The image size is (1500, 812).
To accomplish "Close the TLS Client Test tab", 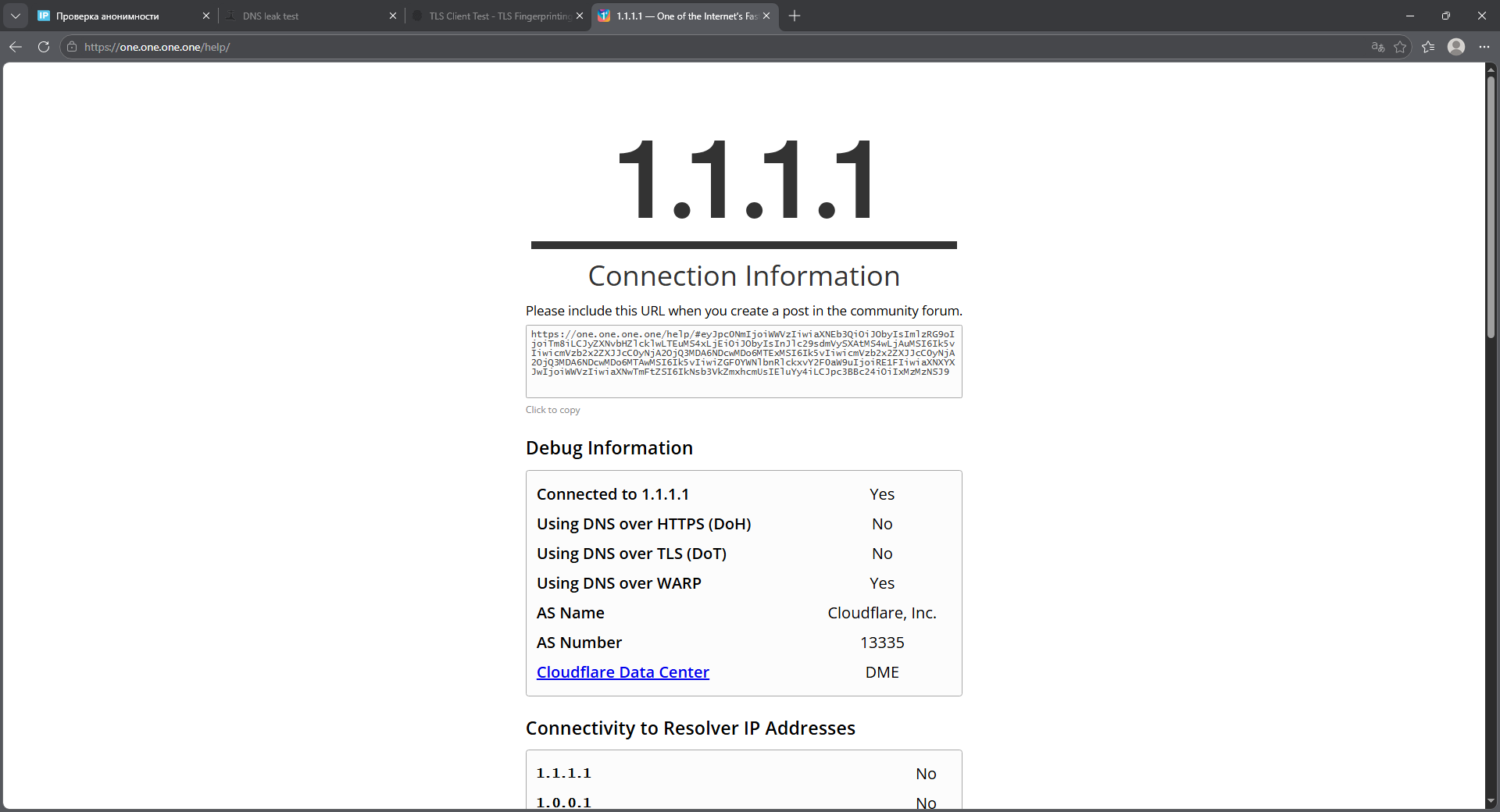I will (x=580, y=16).
